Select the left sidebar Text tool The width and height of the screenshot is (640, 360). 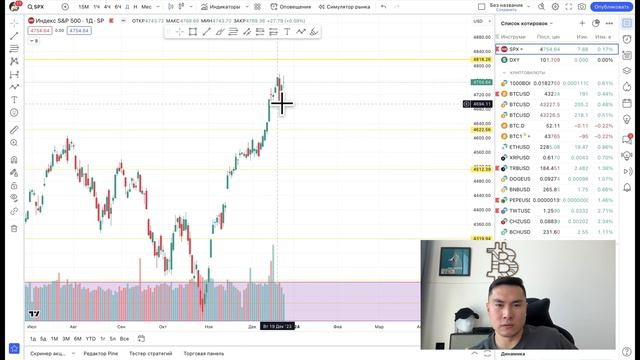click(x=14, y=100)
